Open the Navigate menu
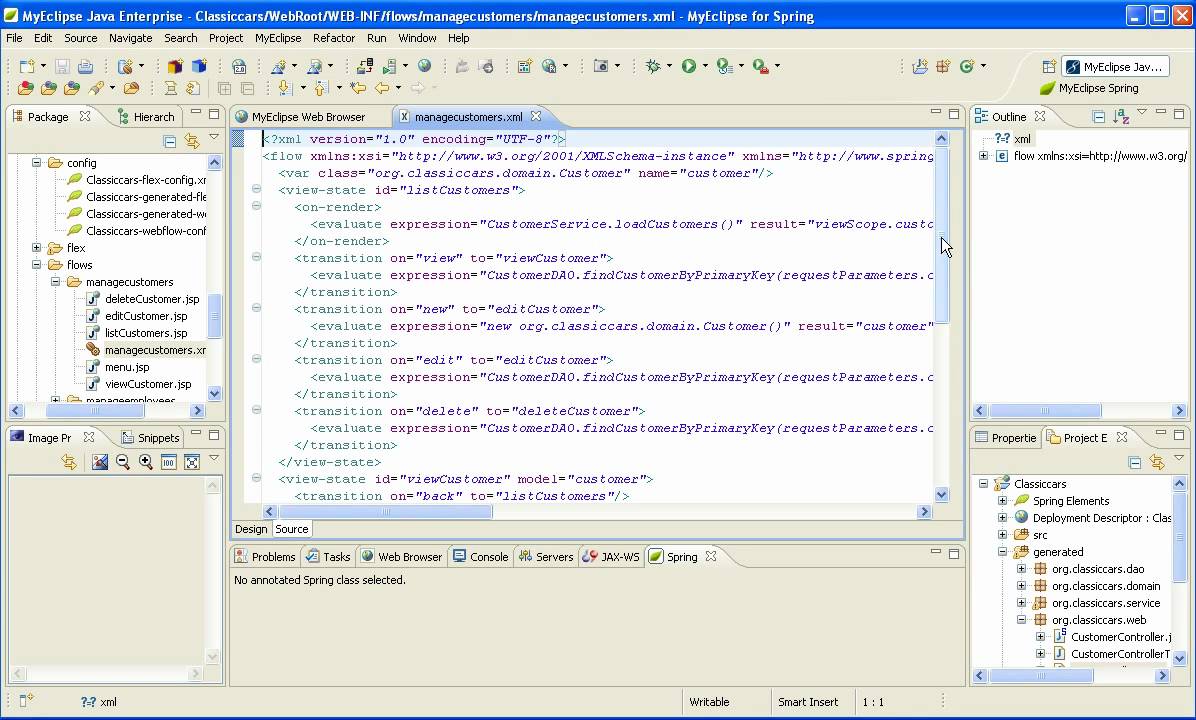1196x720 pixels. 130,37
